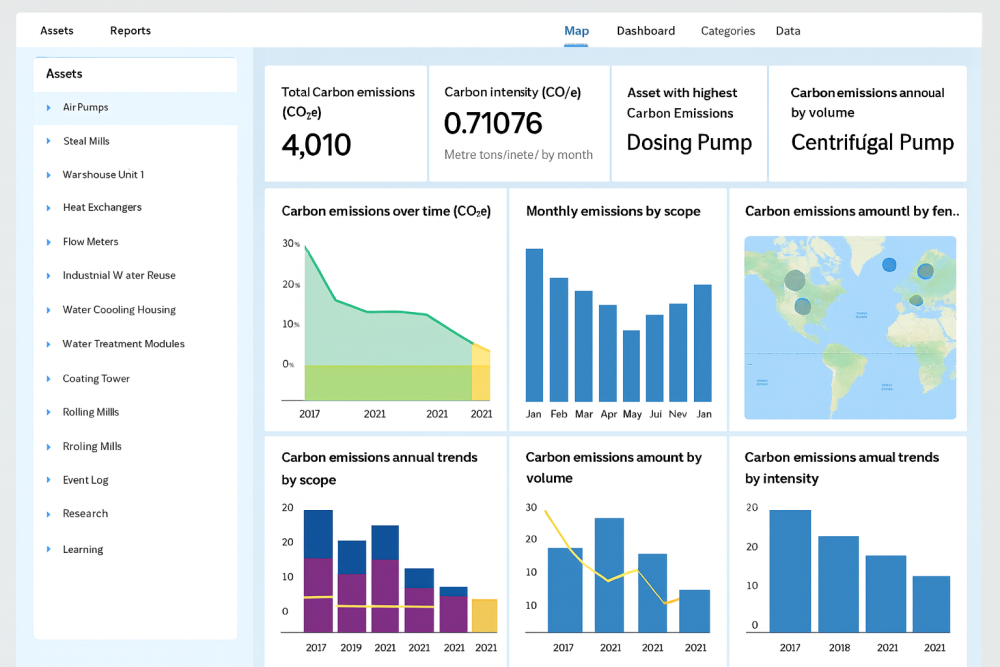Image resolution: width=1000 pixels, height=667 pixels.
Task: Open Warshouse Unit 1 asset
Action: tap(103, 175)
